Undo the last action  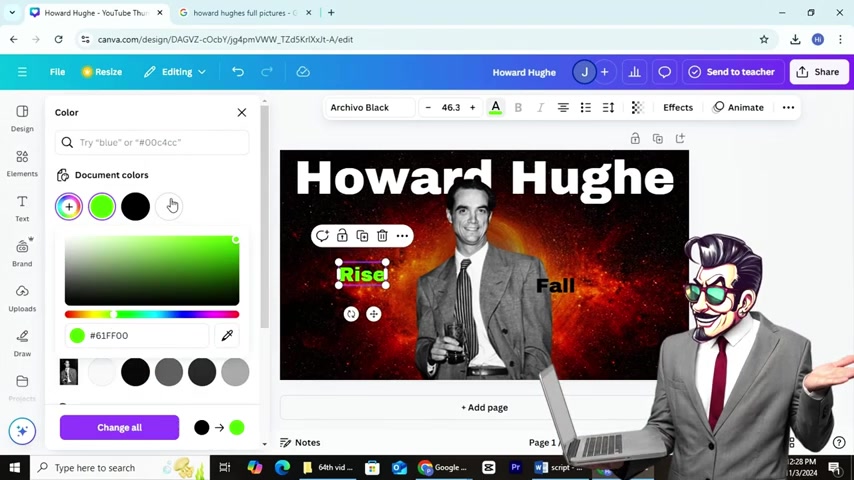point(238,72)
